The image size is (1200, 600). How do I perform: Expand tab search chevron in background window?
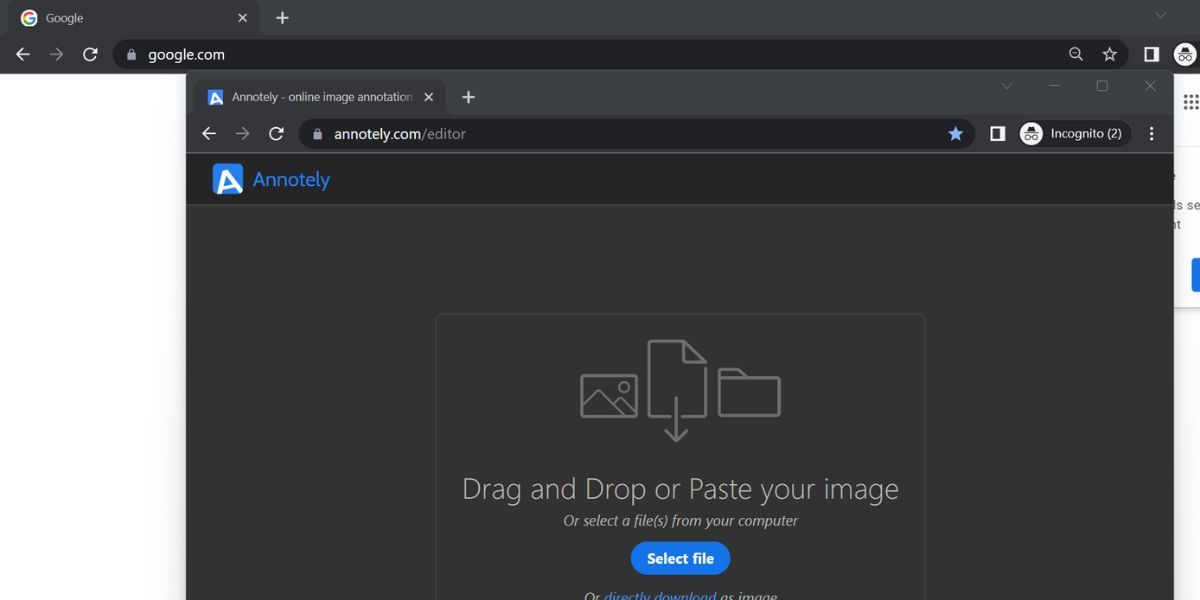[x=1161, y=15]
